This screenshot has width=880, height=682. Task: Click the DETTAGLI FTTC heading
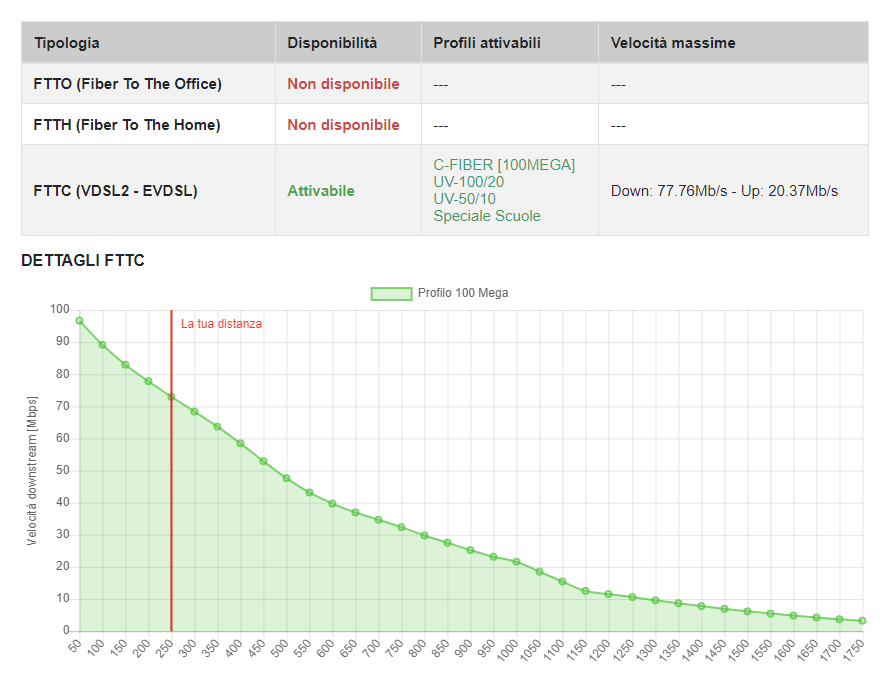tap(82, 260)
